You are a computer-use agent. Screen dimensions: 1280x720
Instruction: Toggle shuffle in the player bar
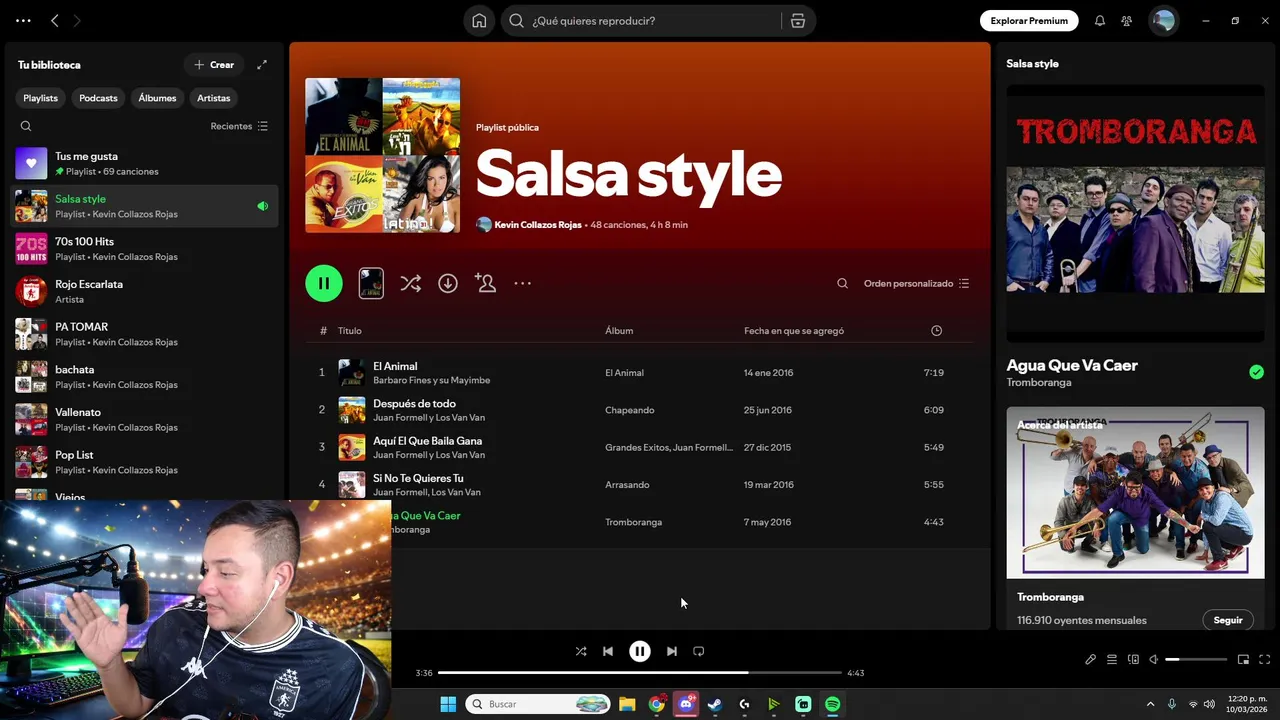(x=581, y=651)
